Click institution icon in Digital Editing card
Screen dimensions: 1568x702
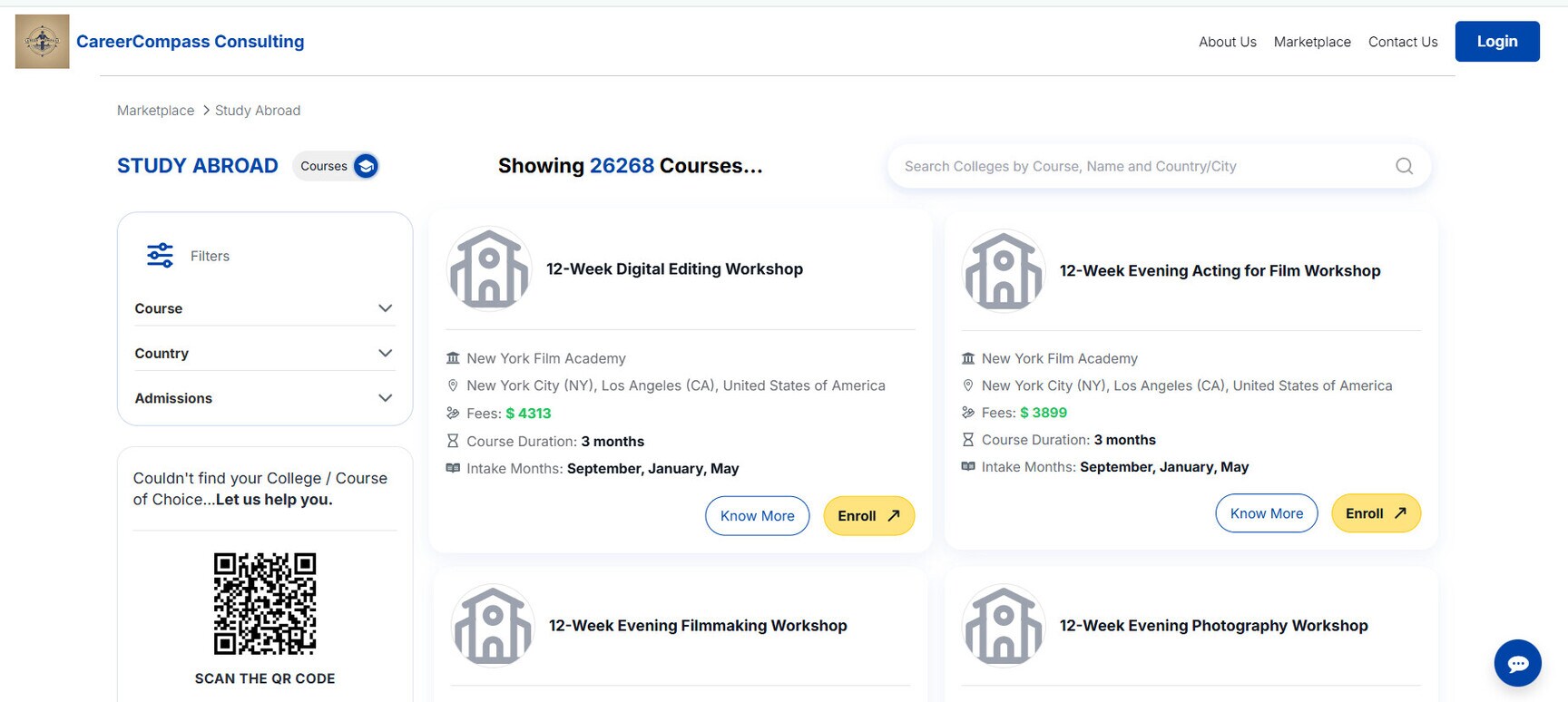pos(453,358)
